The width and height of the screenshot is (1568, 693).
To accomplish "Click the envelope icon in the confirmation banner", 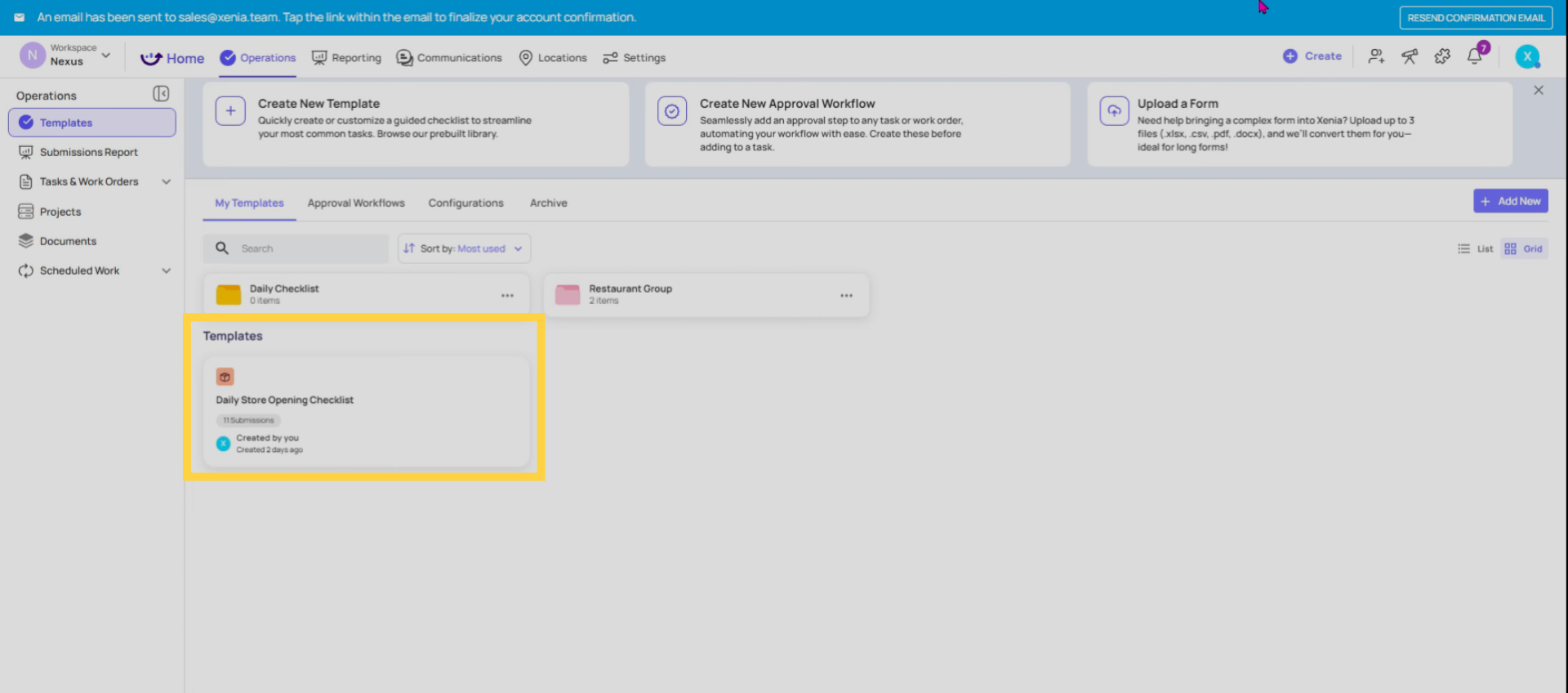I will click(19, 17).
